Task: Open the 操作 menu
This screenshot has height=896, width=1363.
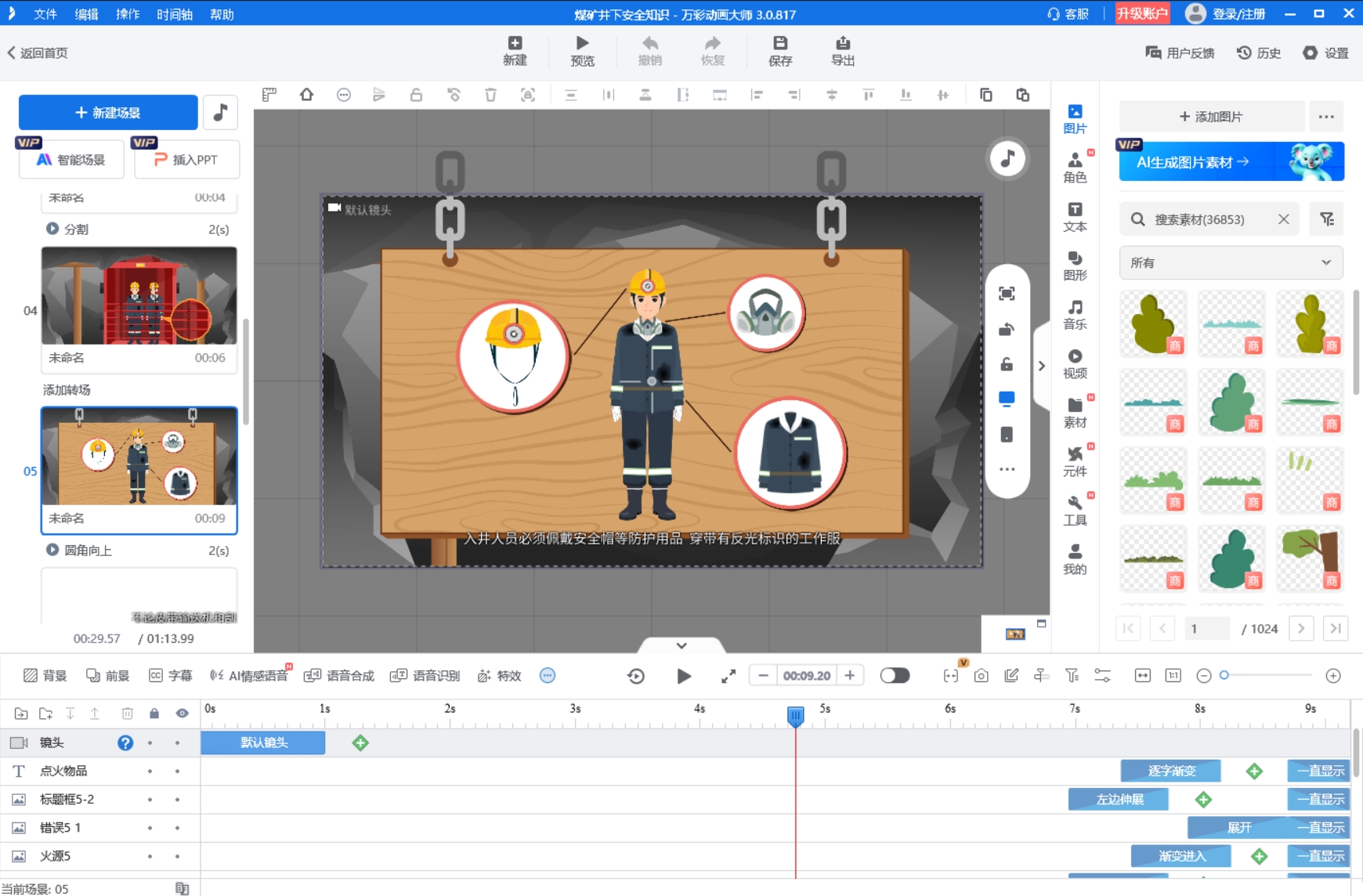Action: (128, 14)
